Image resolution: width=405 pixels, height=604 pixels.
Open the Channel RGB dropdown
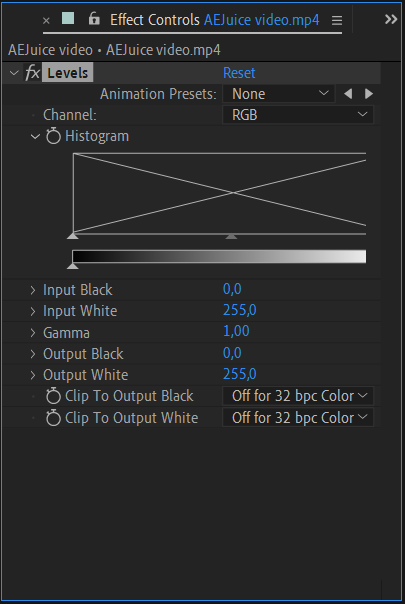tap(298, 115)
